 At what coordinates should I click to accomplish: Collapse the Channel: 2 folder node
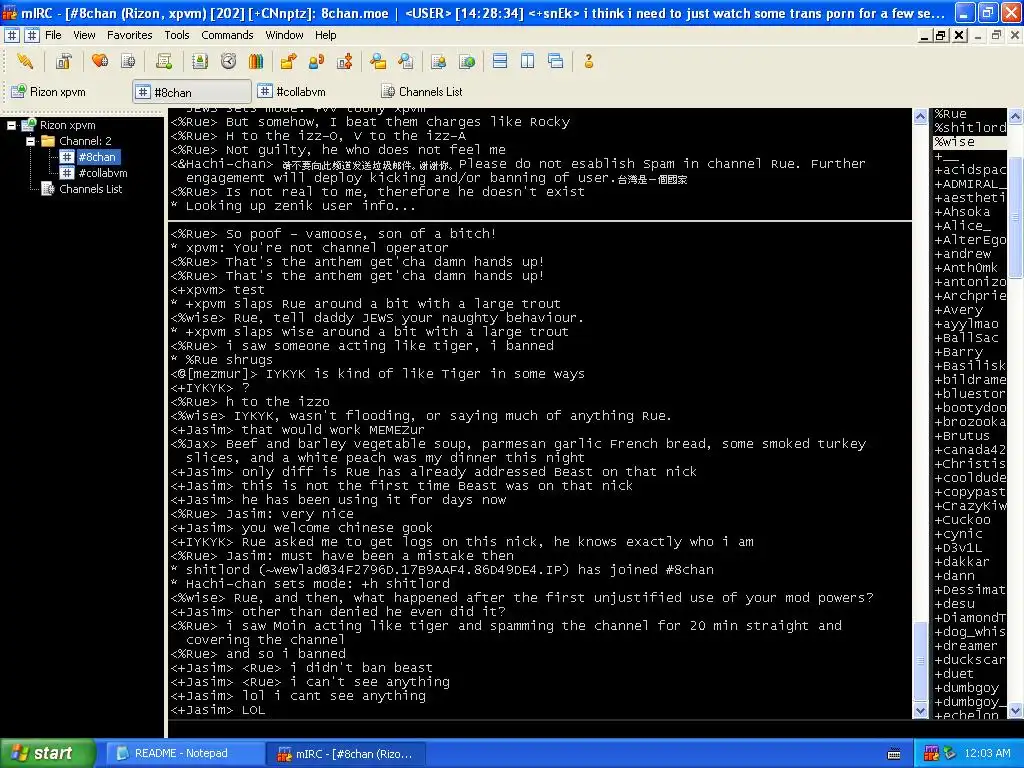point(30,141)
